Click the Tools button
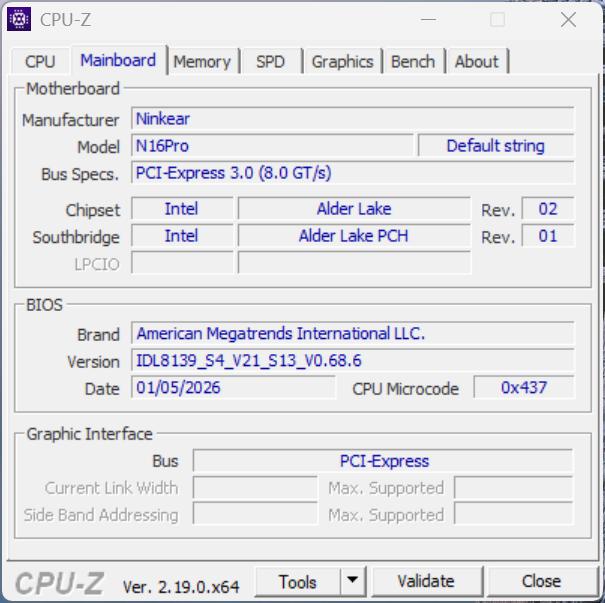605x603 pixels. pos(297,582)
